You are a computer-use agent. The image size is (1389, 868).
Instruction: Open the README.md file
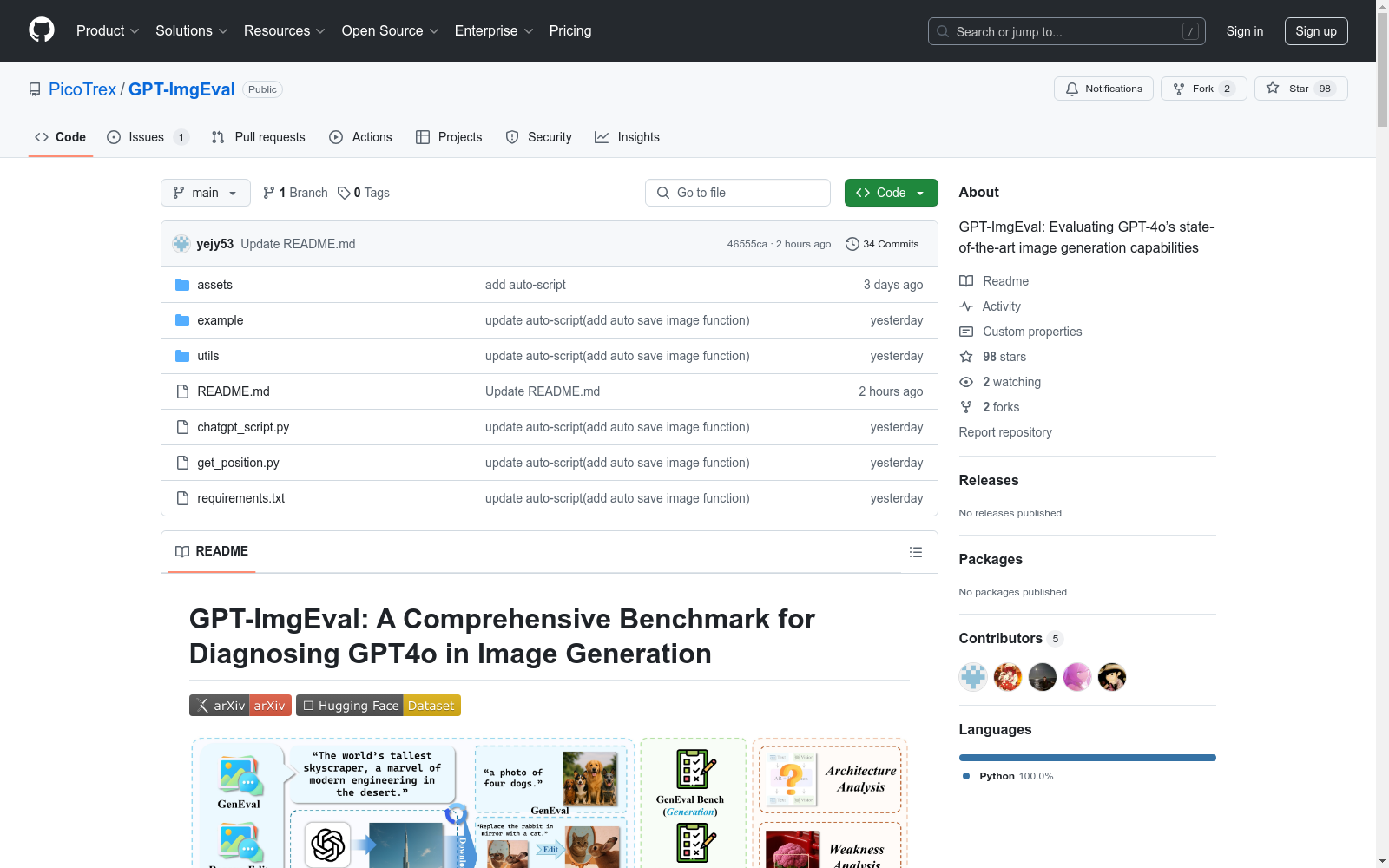coord(233,391)
